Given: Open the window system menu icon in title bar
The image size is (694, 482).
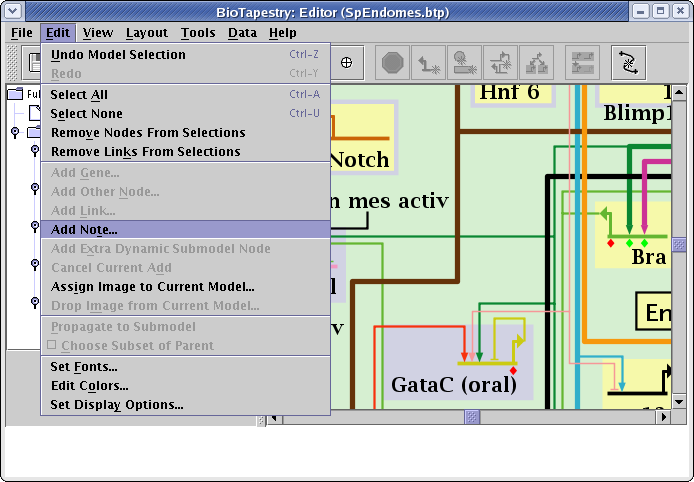Looking at the screenshot, I should (14, 12).
